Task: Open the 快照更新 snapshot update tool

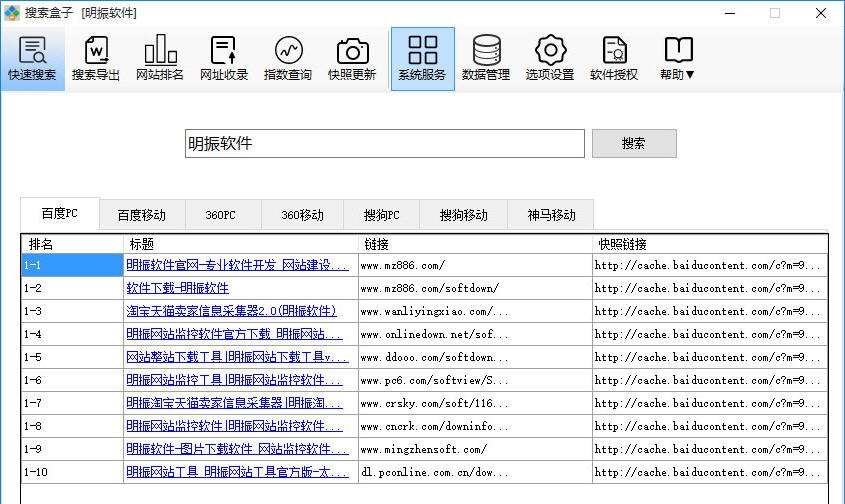Action: (352, 59)
